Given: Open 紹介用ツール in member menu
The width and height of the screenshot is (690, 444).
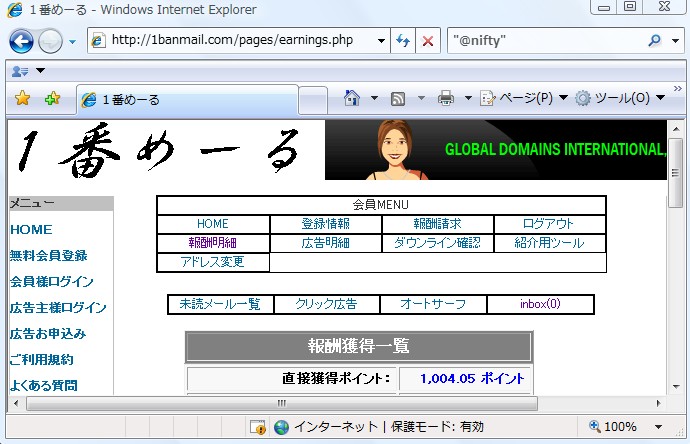Looking at the screenshot, I should (549, 243).
